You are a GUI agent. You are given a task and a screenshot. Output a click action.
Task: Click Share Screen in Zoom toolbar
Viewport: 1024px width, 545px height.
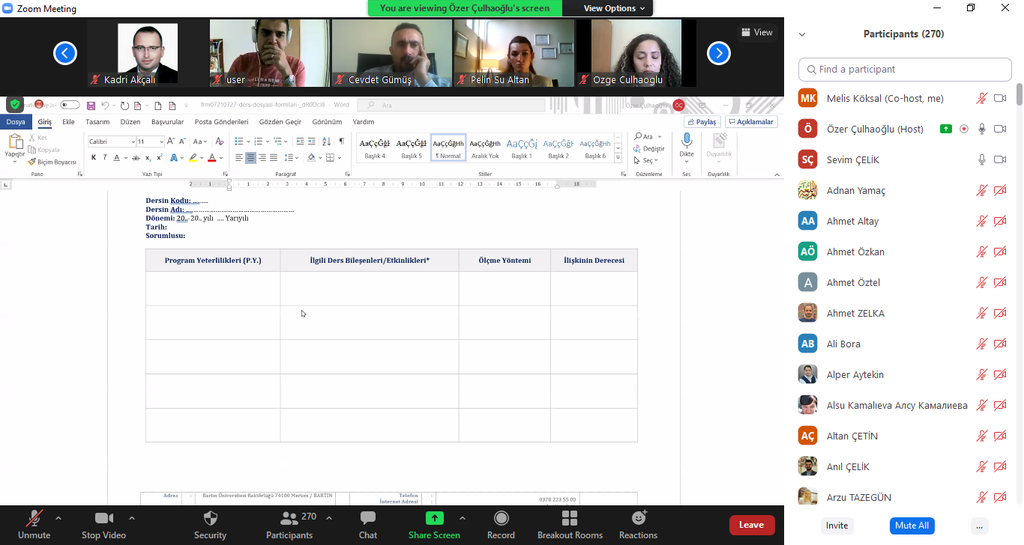click(x=434, y=525)
